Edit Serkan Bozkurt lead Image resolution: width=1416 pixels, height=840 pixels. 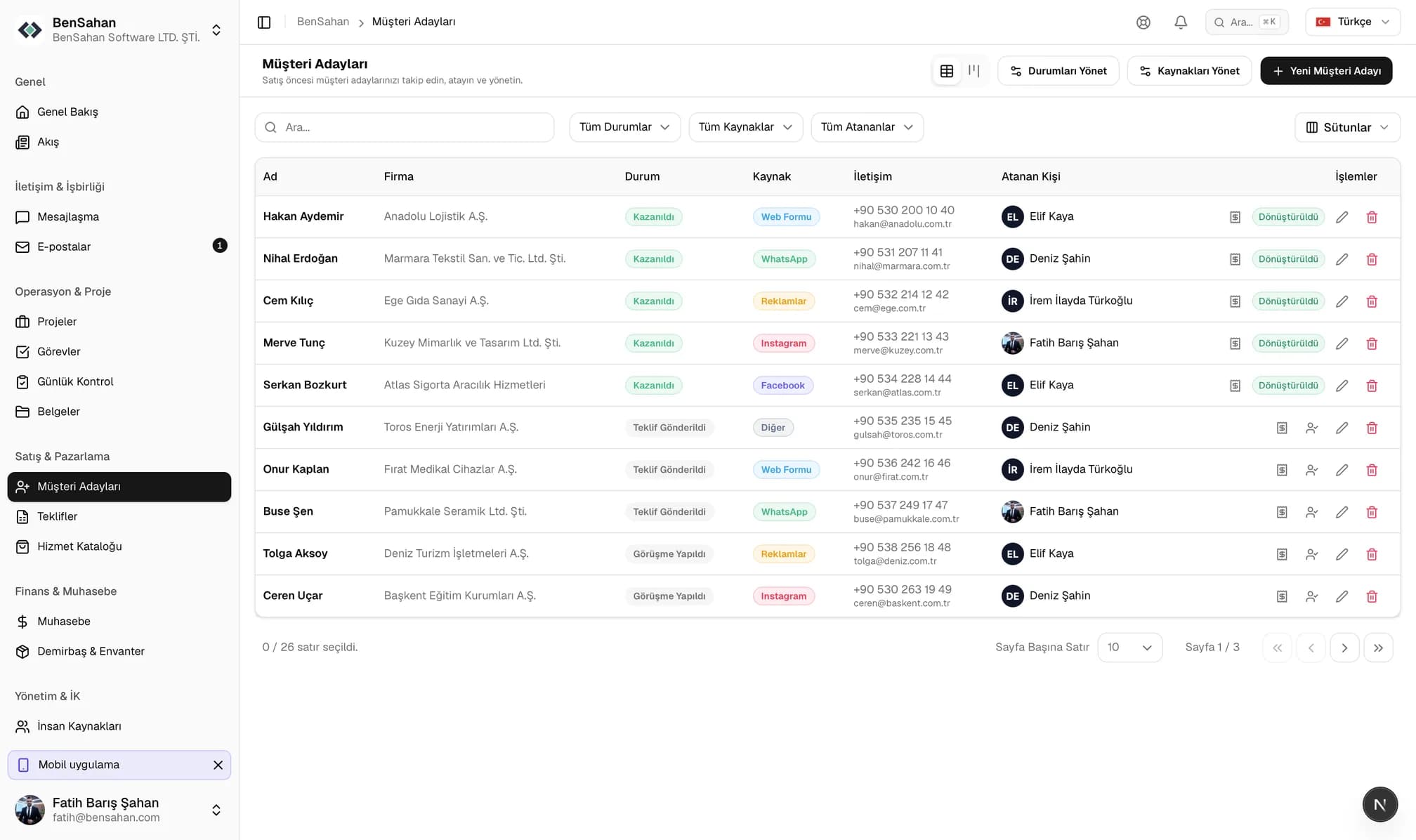(1342, 386)
